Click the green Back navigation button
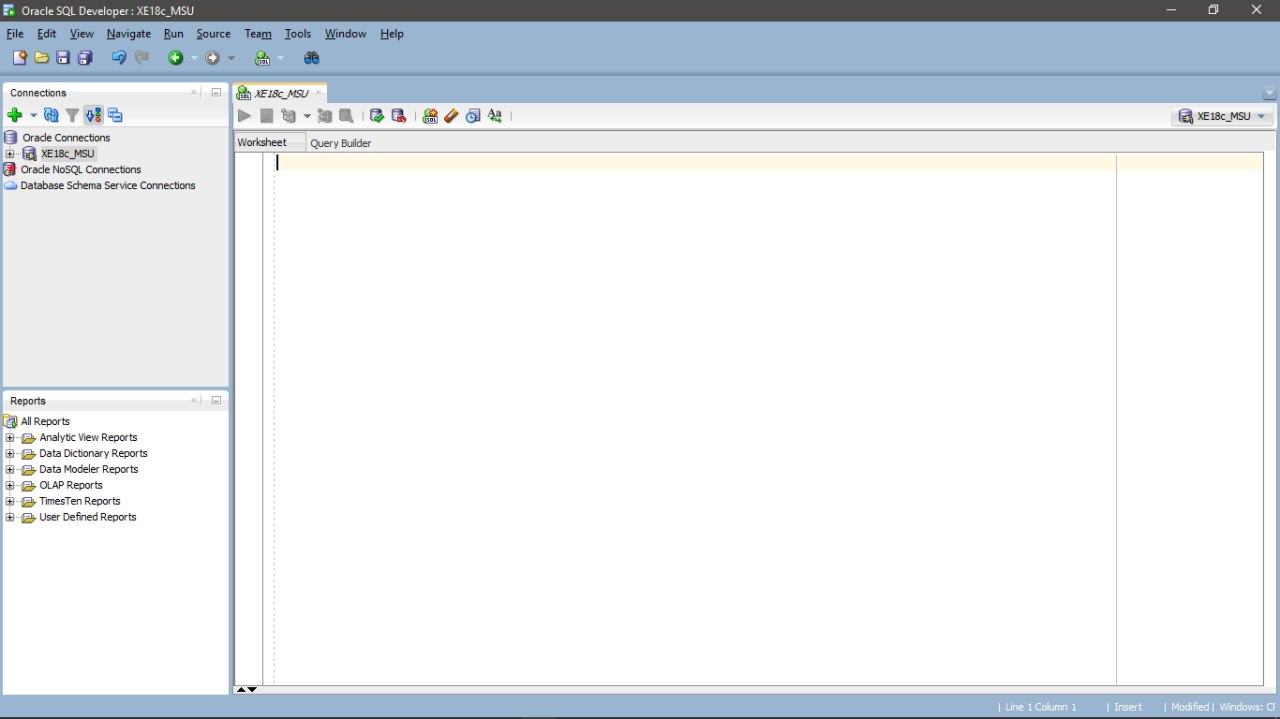Image resolution: width=1280 pixels, height=719 pixels. tap(175, 58)
